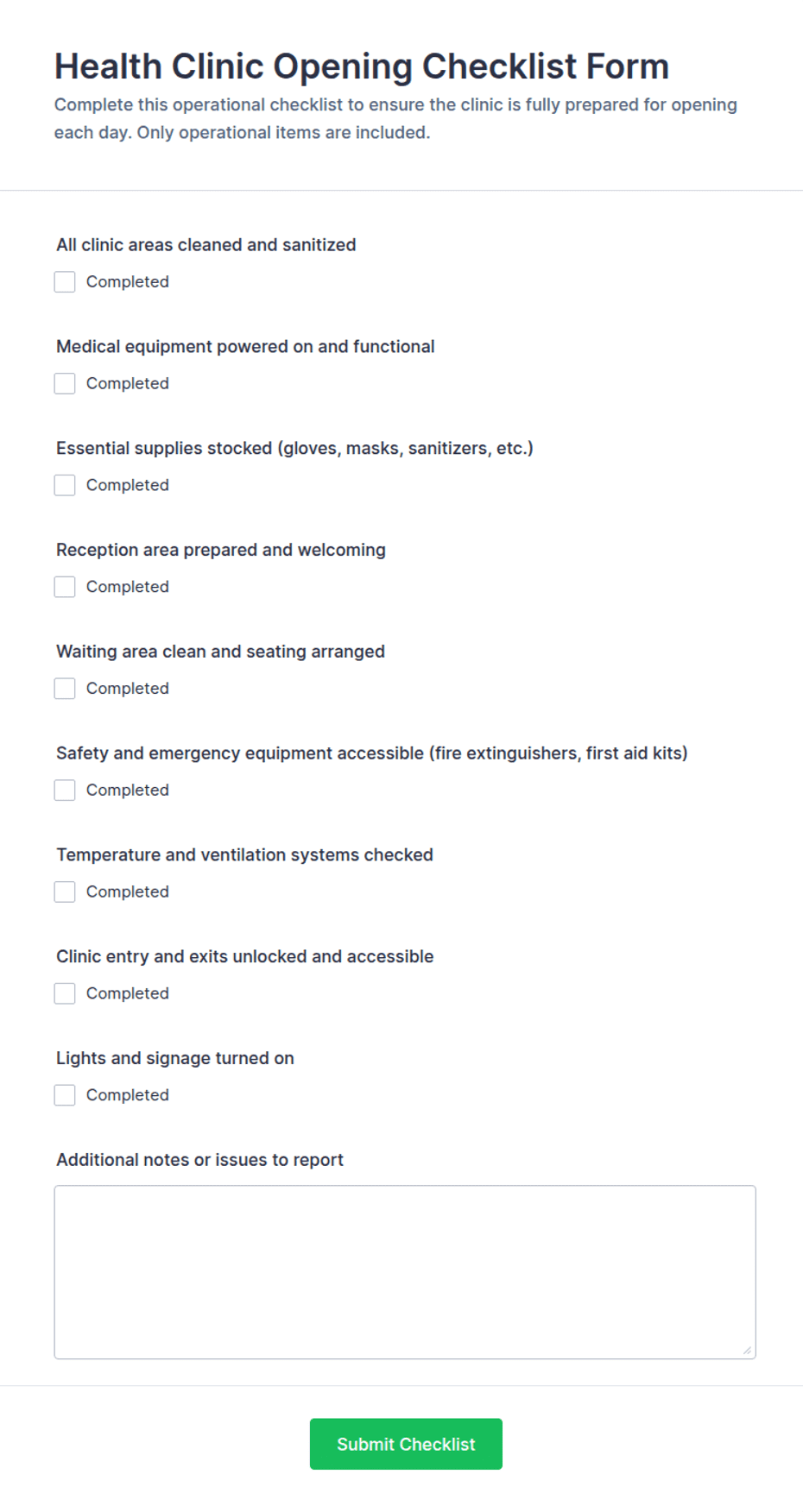803x1512 pixels.
Task: Toggle the Reception area prepared checkbox
Action: tap(65, 588)
